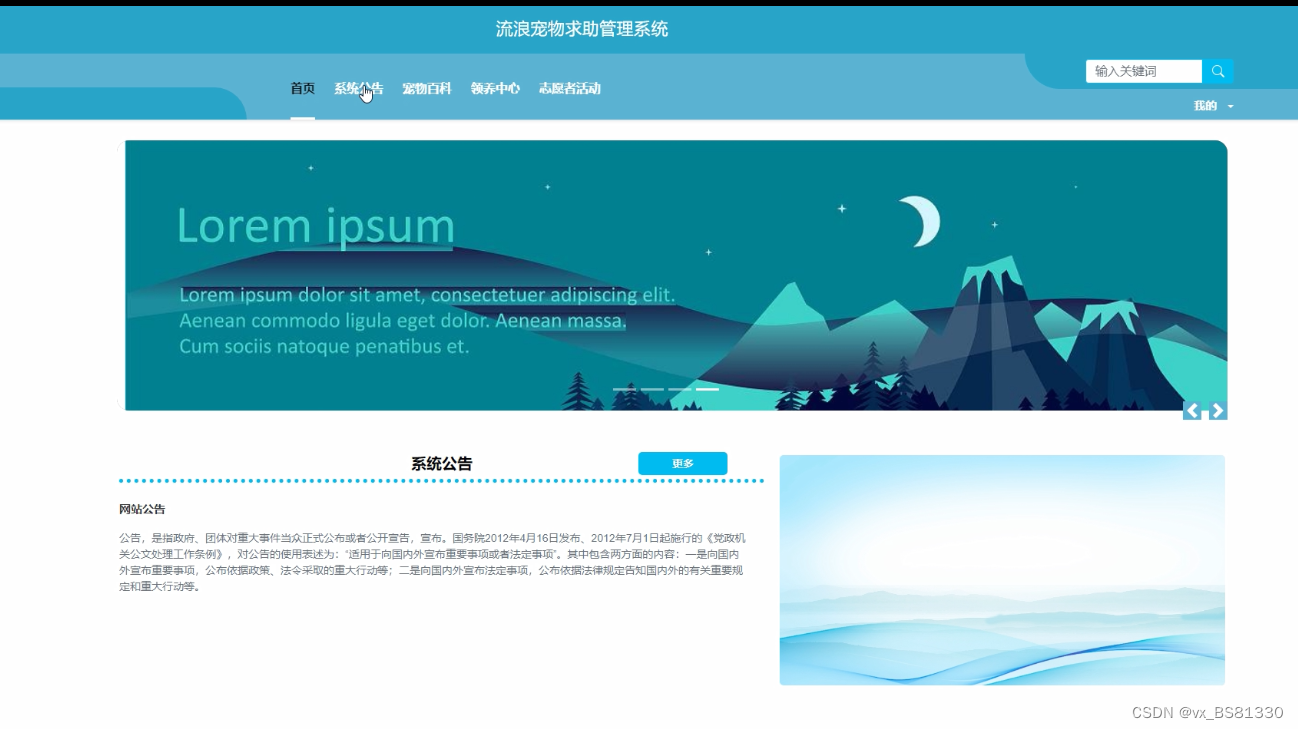1298x729 pixels.
Task: Select the 首页 navigation tab
Action: pos(303,88)
